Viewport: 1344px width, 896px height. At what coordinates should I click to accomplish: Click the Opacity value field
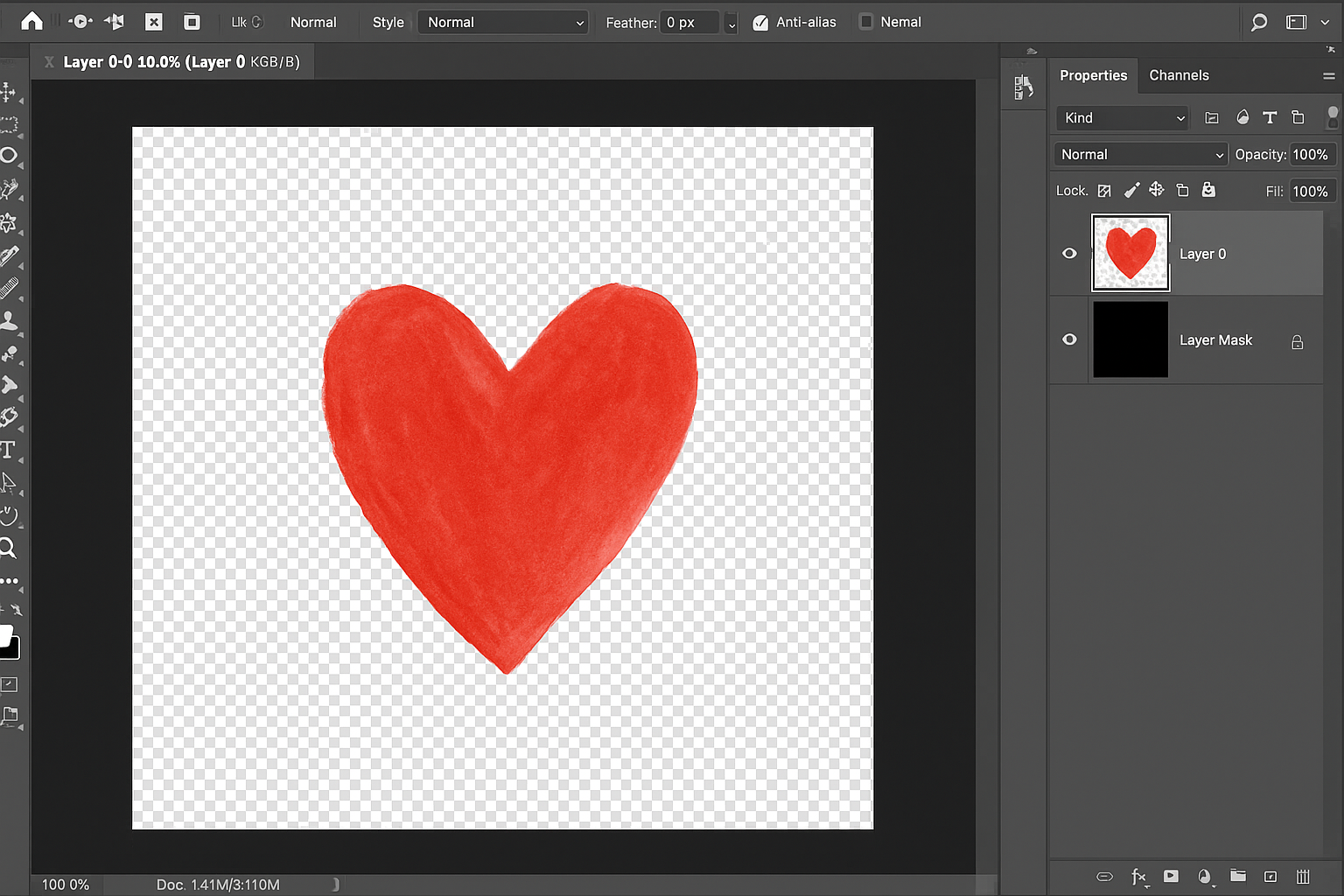coord(1310,155)
